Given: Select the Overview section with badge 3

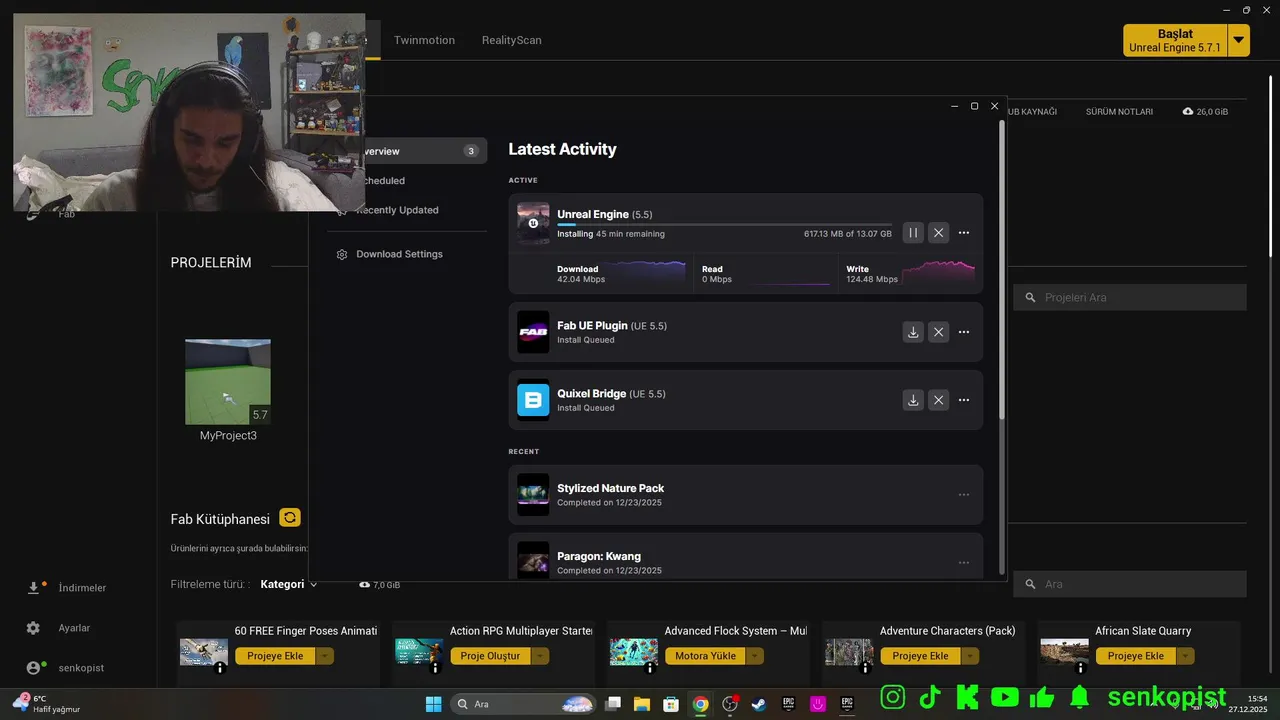Looking at the screenshot, I should click(x=424, y=151).
